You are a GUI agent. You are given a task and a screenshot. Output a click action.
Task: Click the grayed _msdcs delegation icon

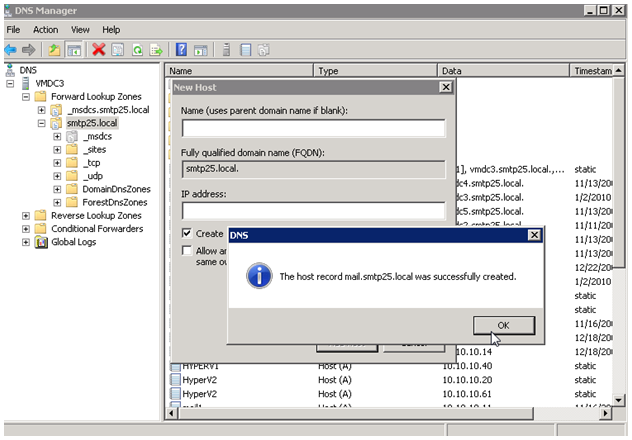coord(72,137)
